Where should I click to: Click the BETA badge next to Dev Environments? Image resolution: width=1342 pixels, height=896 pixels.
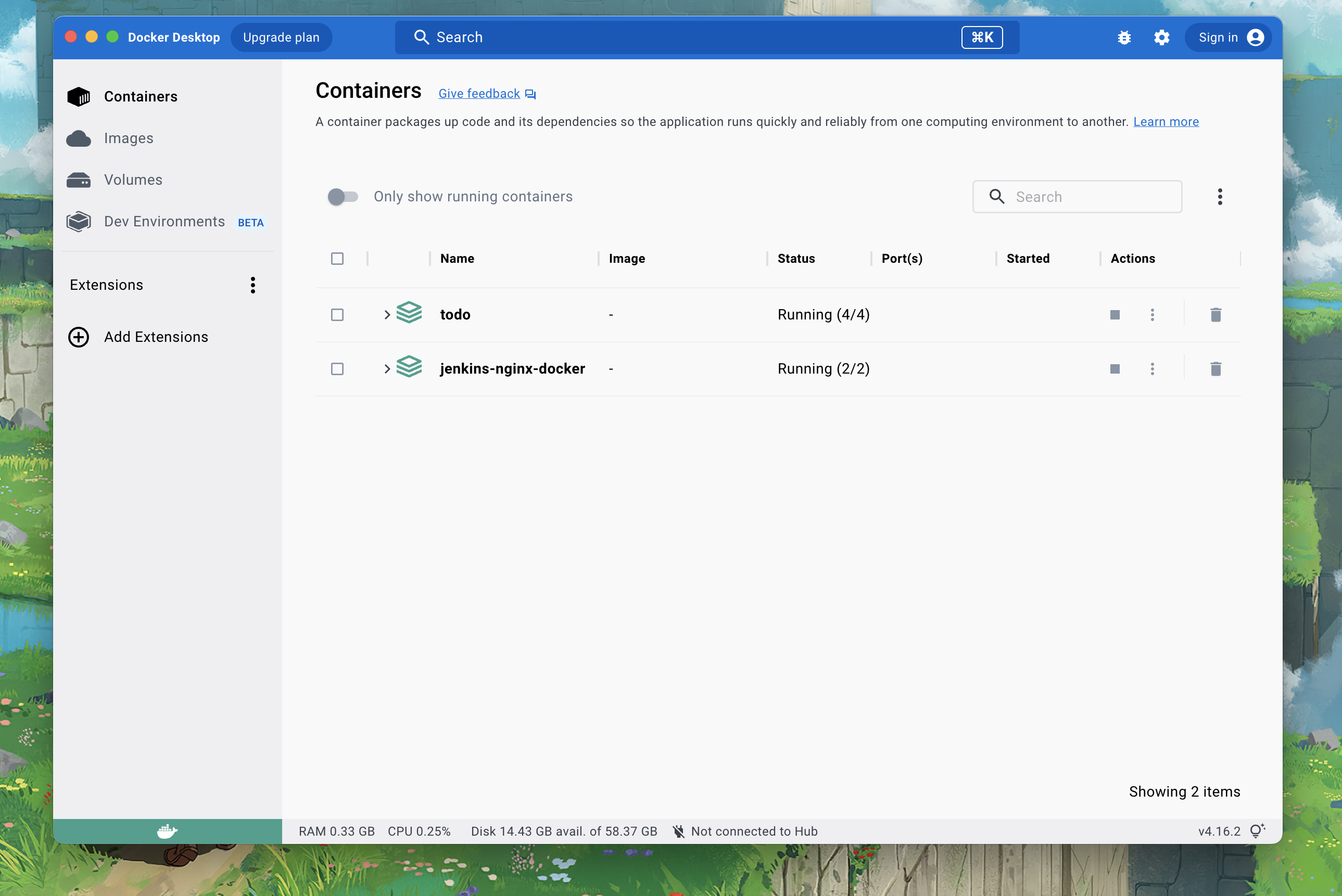(x=251, y=223)
